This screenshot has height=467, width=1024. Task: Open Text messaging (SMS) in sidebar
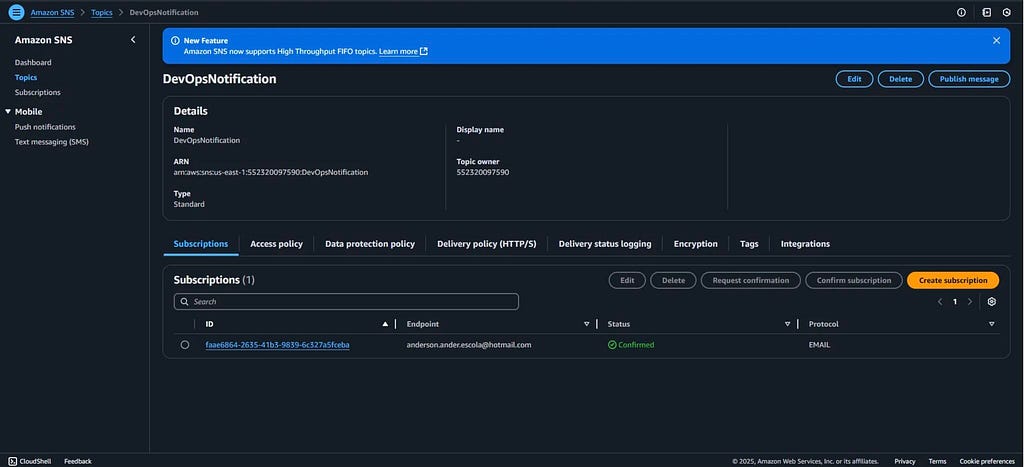(x=52, y=142)
